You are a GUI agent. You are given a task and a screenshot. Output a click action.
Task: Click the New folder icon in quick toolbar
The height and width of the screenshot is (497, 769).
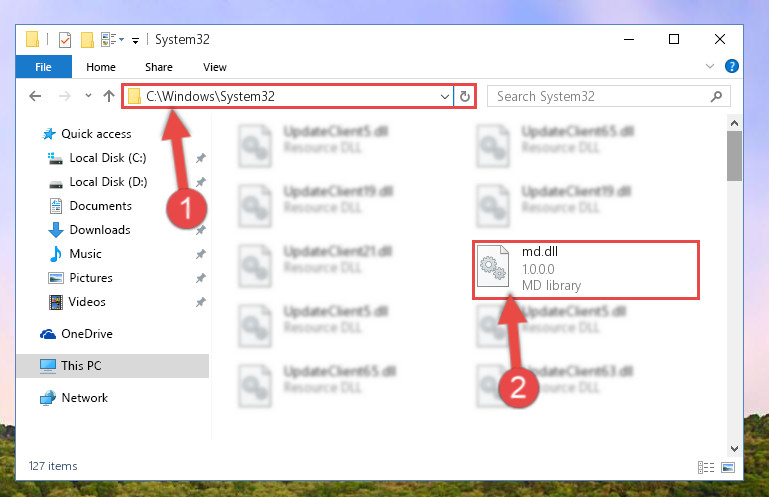point(87,40)
